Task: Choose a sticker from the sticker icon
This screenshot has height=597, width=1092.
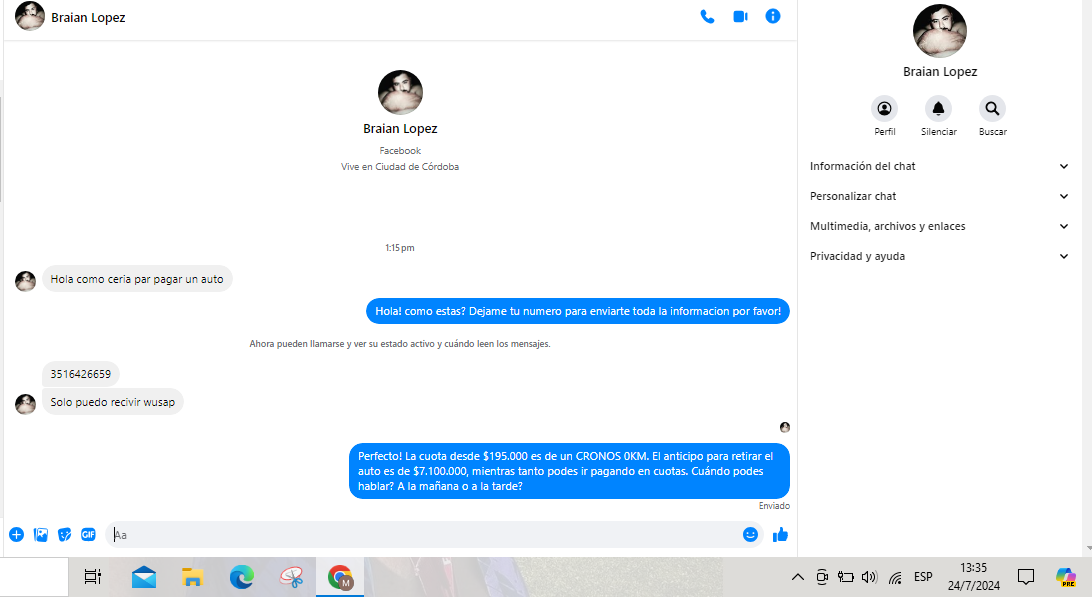Action: point(65,535)
